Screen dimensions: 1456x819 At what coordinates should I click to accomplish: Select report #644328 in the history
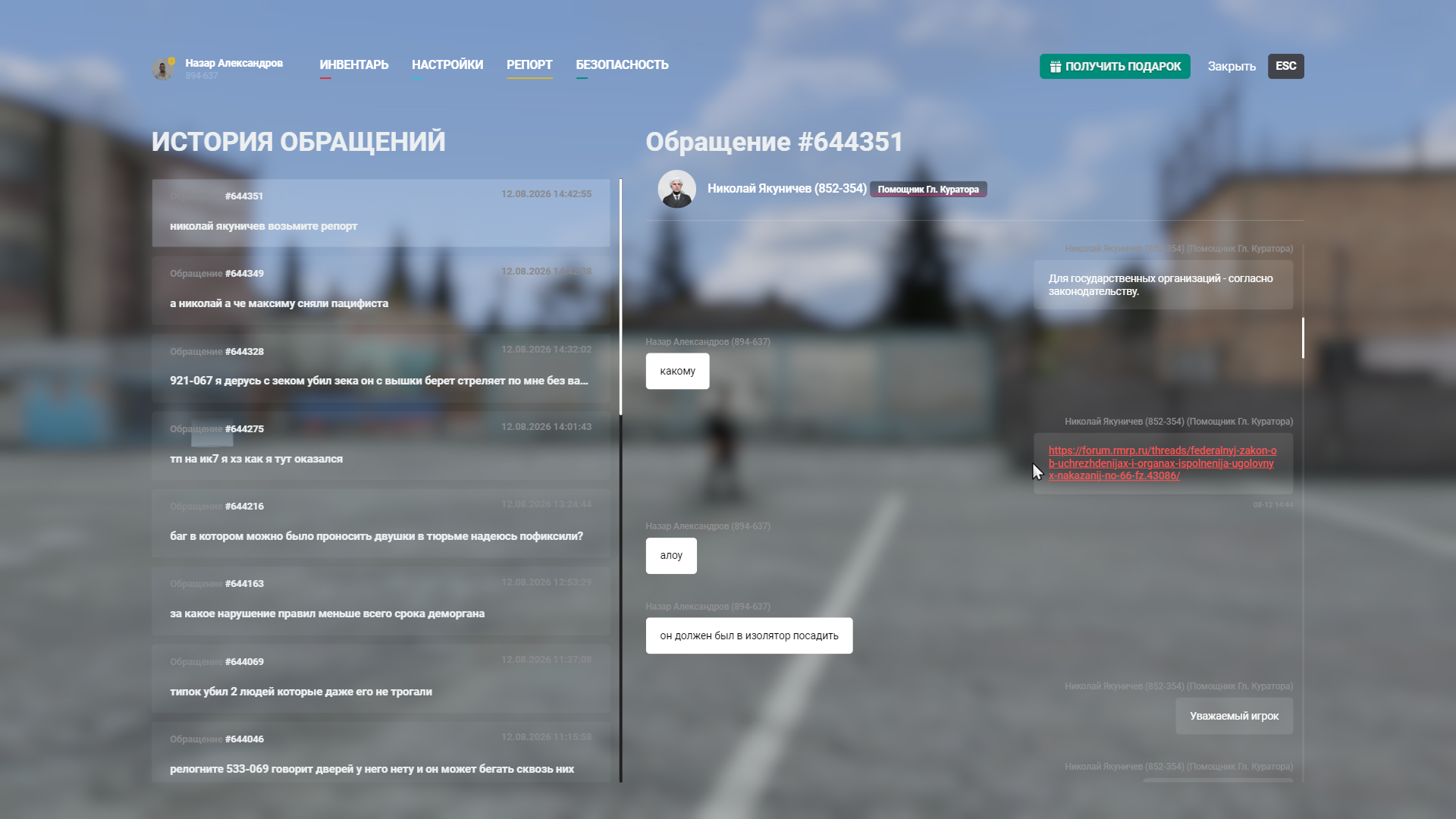[x=381, y=369]
